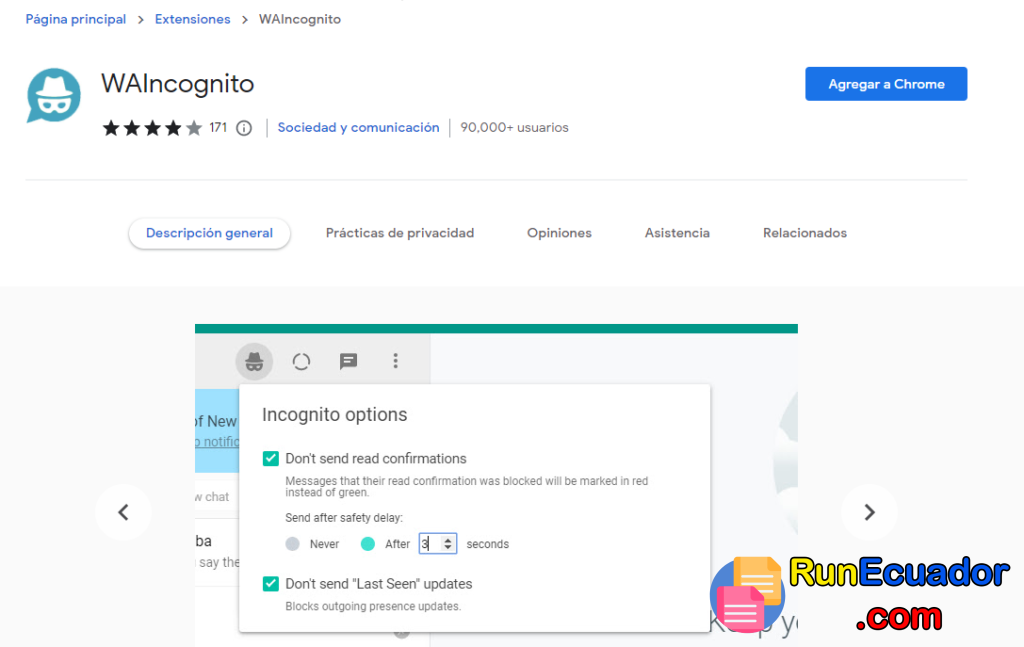Open the chat message icon in the toolbar

(x=348, y=361)
